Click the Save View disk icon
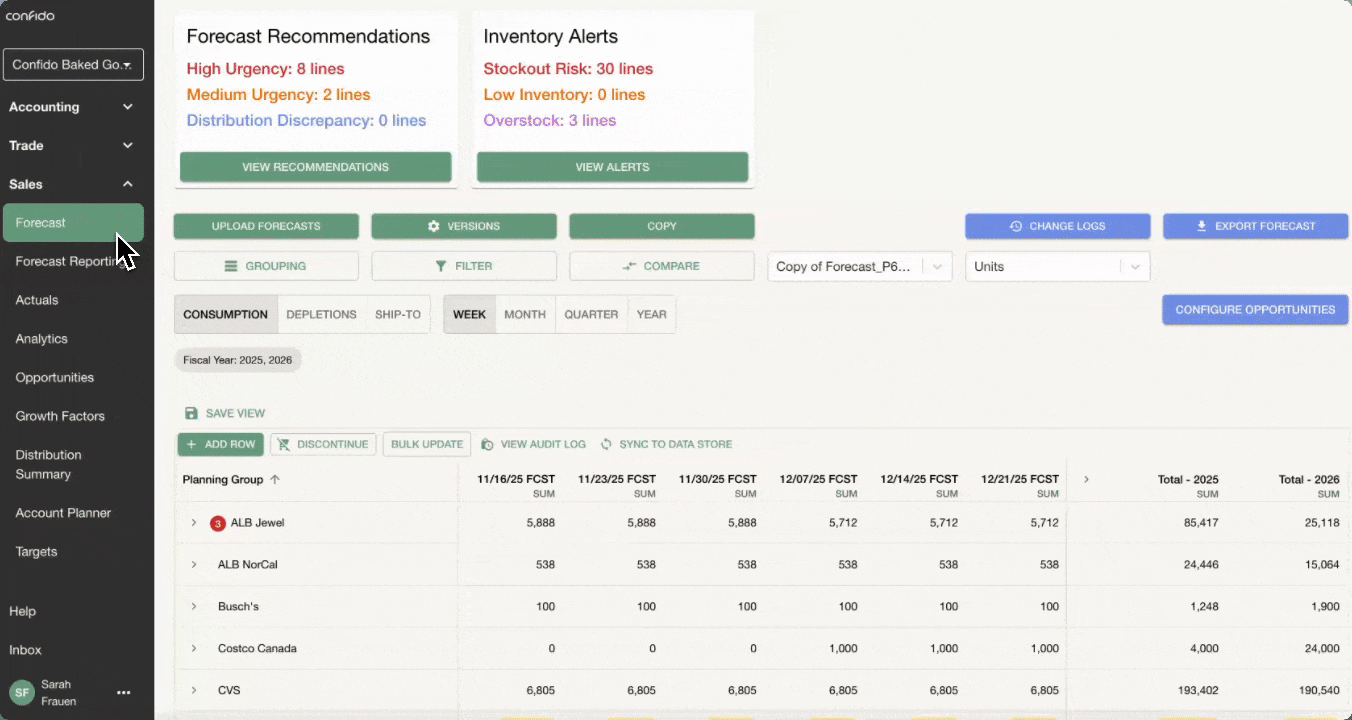The height and width of the screenshot is (720, 1352). [191, 414]
